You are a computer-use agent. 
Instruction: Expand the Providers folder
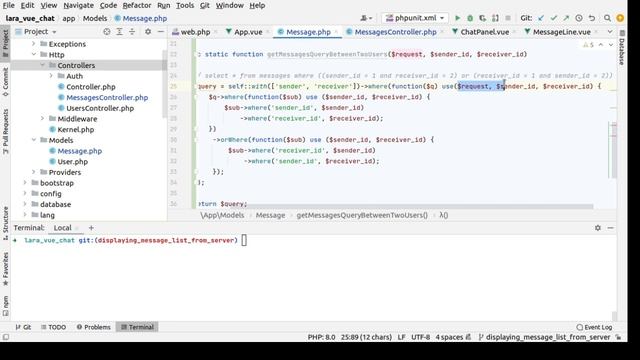pyautogui.click(x=34, y=172)
